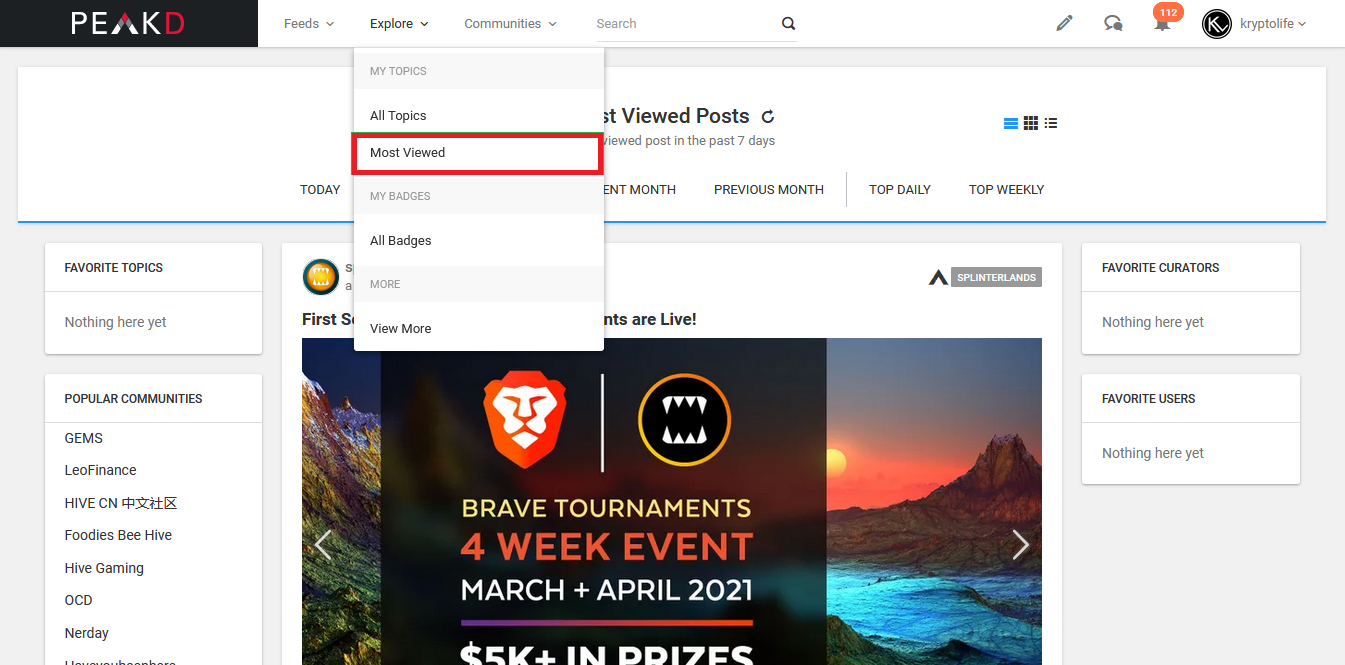This screenshot has height=665, width=1345.
Task: Open the GEMS community
Action: pos(84,438)
